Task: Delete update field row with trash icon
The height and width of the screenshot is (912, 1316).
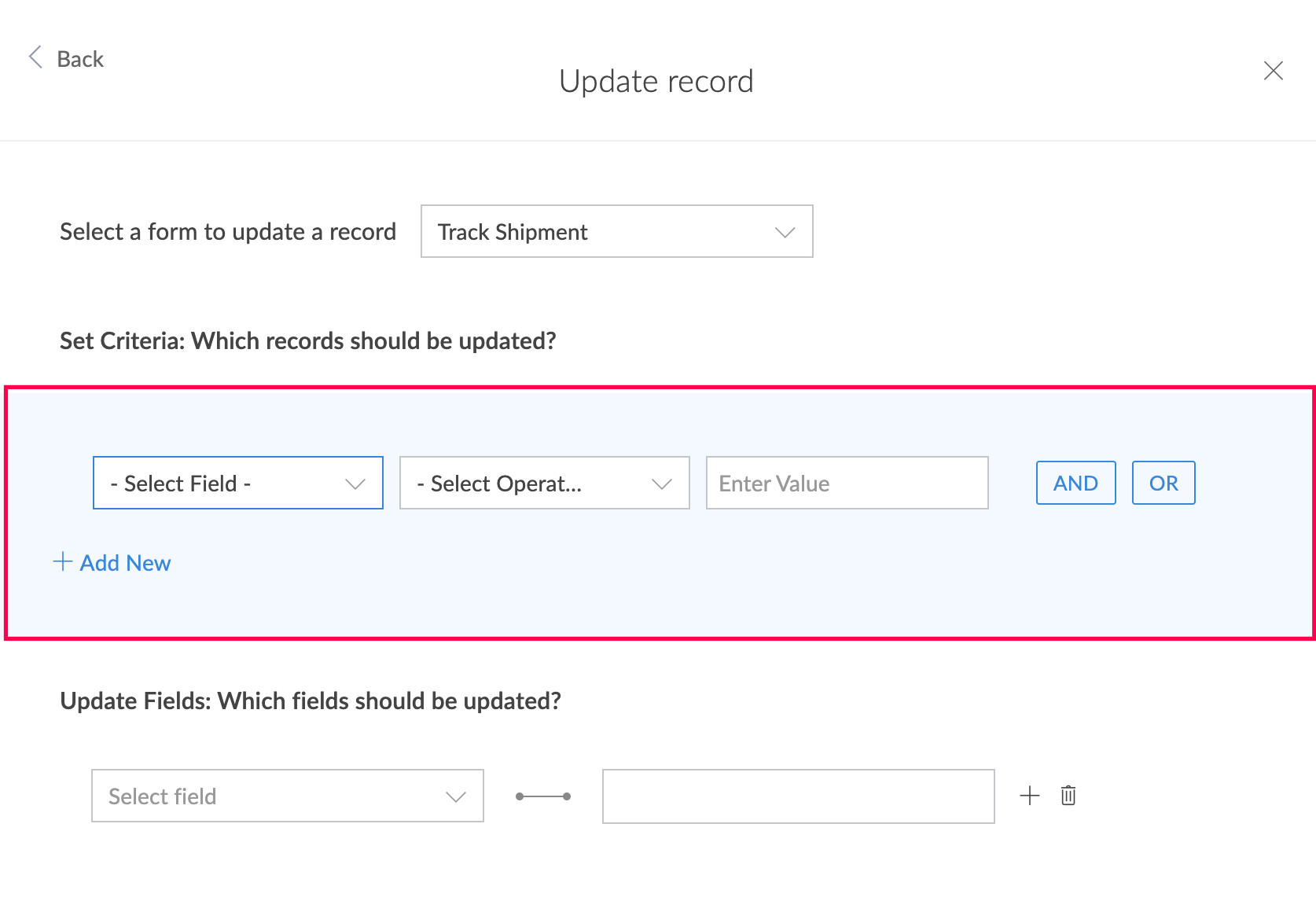Action: pyautogui.click(x=1068, y=796)
